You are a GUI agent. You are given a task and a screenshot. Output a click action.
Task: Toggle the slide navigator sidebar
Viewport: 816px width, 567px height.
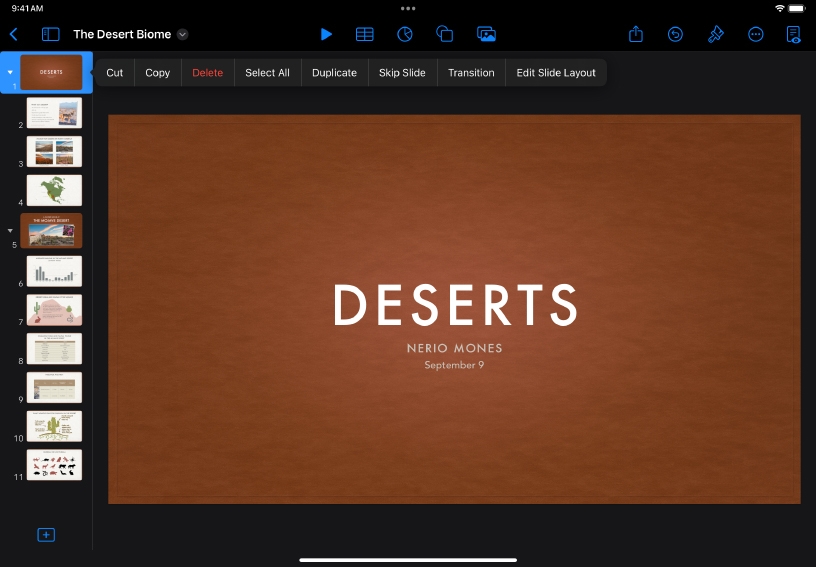(50, 34)
